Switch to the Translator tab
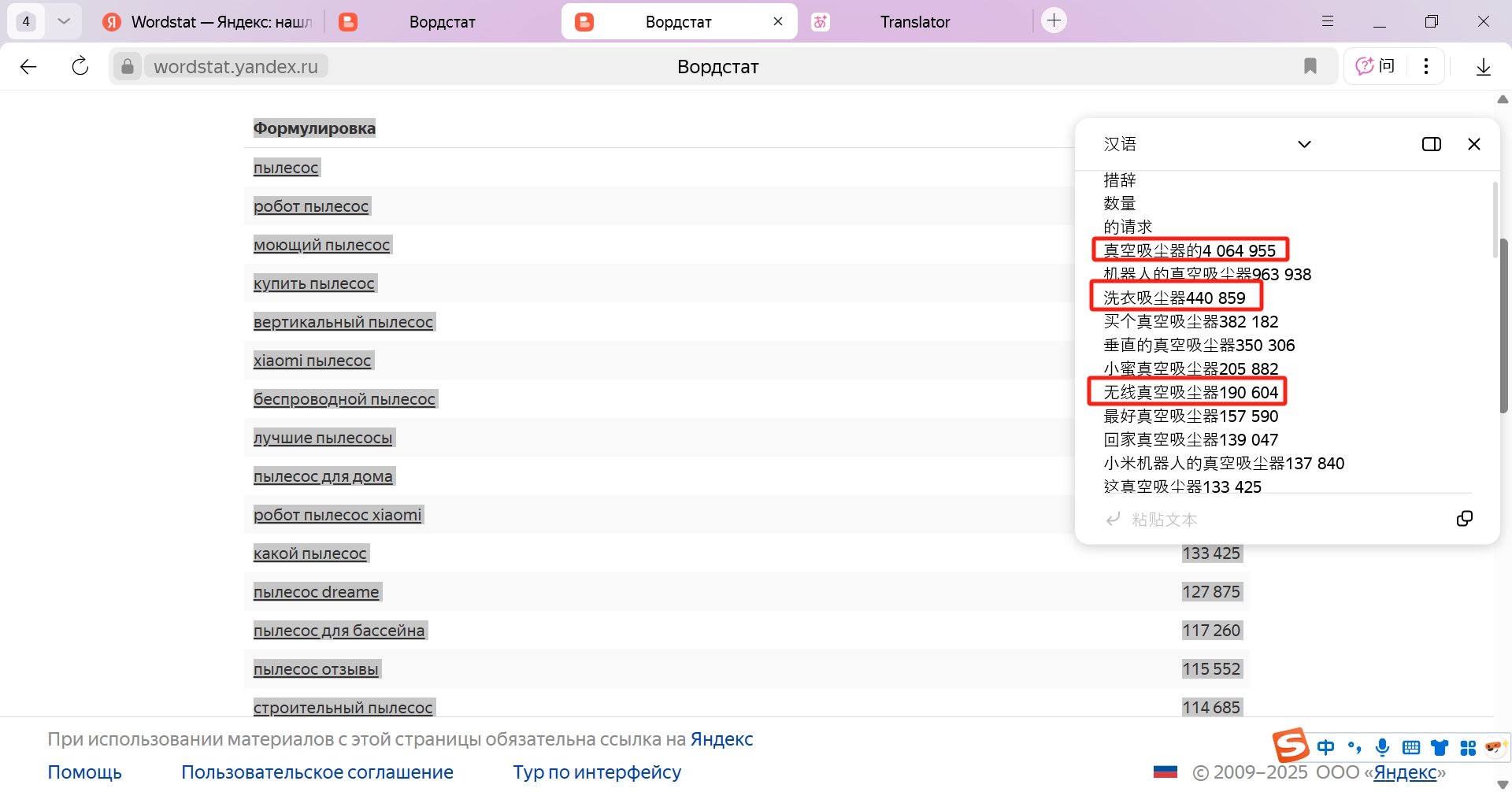The image size is (1512, 792). [915, 22]
